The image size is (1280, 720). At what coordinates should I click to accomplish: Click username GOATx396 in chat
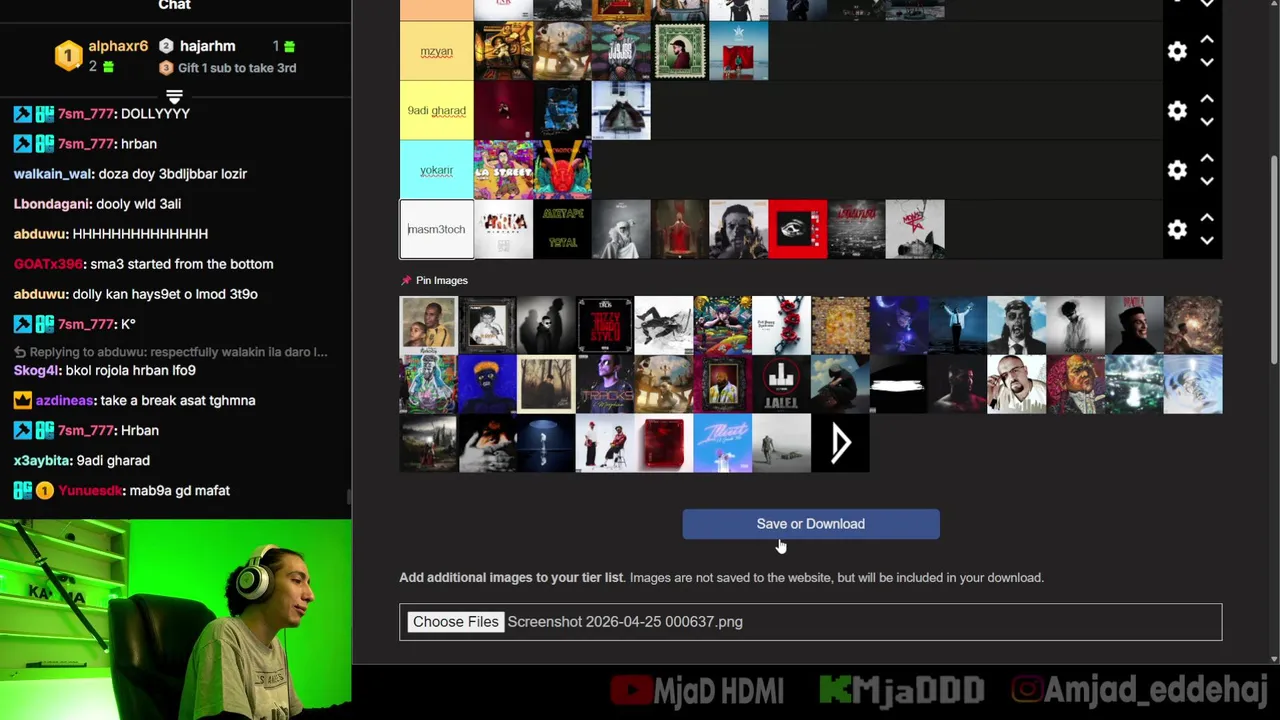tap(48, 264)
